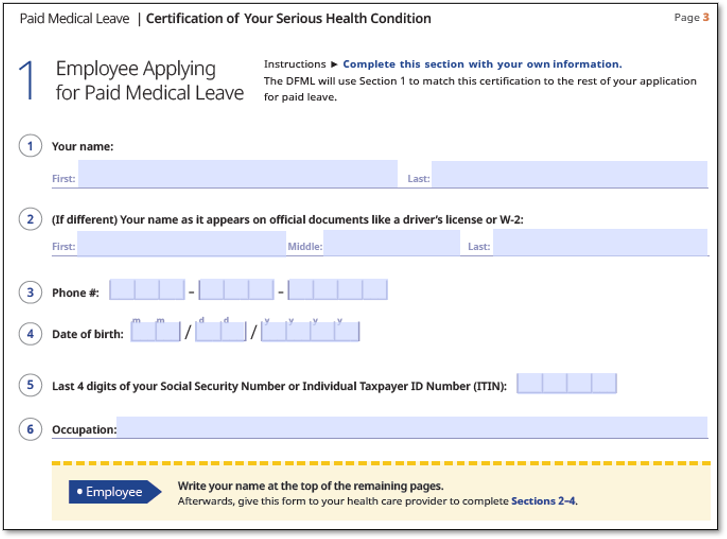Click the Last name input field
Screen dimensions: 727x539
pyautogui.click(x=569, y=175)
